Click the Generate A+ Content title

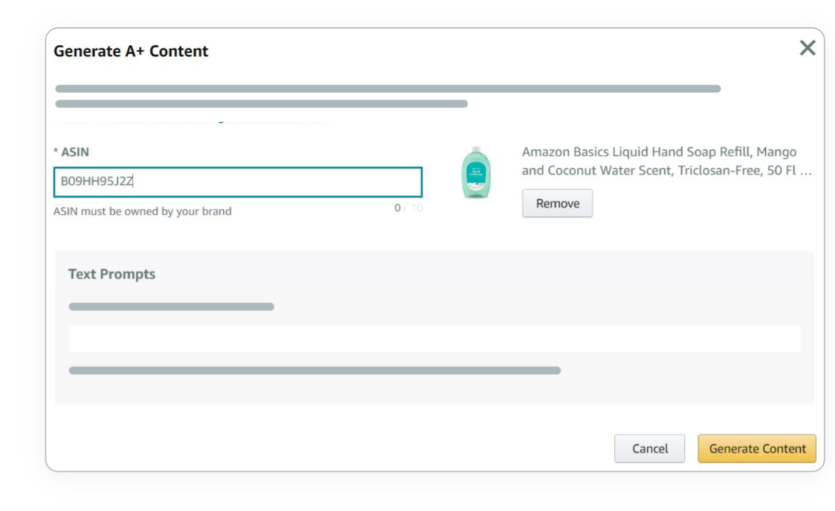(x=131, y=51)
